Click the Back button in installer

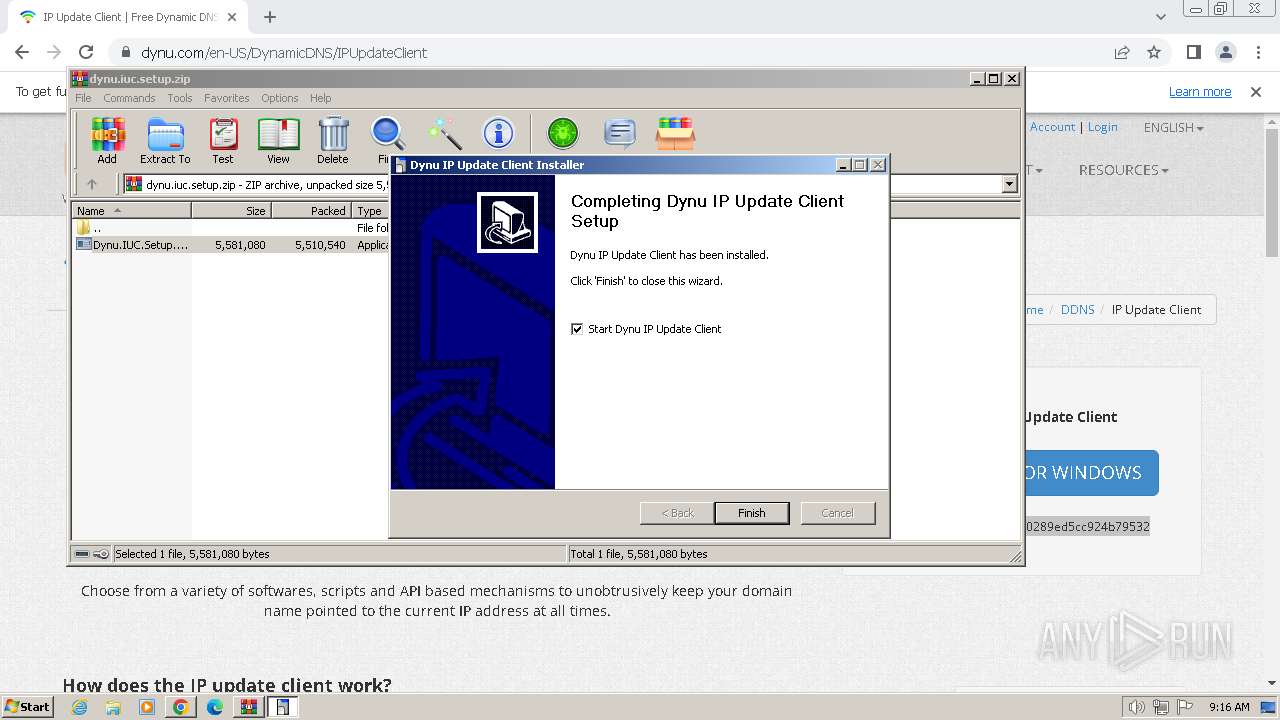click(x=677, y=513)
